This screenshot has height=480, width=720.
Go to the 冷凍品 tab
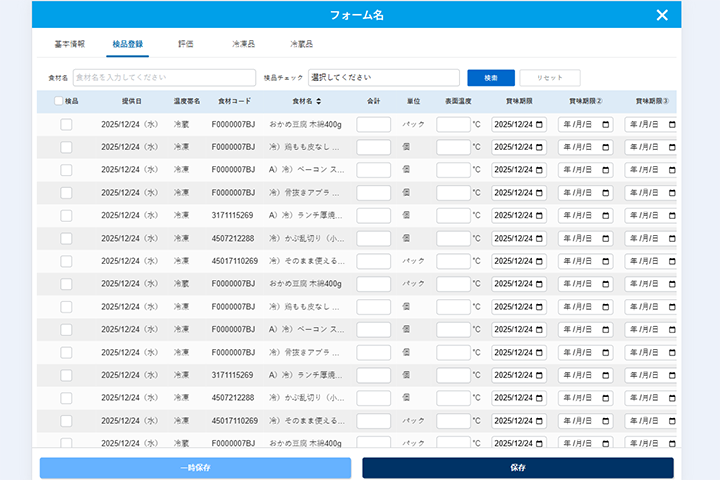(243, 44)
